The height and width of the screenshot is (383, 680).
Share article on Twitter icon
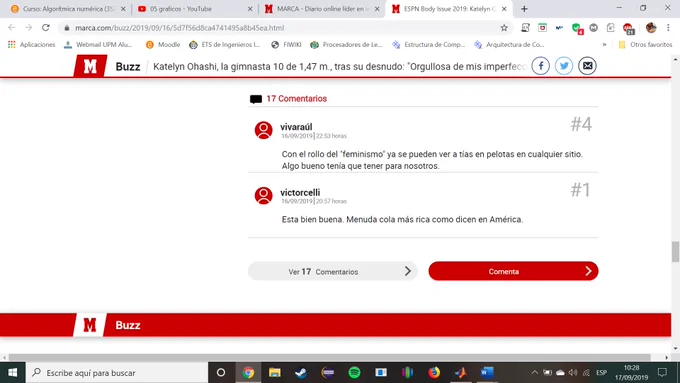pos(564,66)
